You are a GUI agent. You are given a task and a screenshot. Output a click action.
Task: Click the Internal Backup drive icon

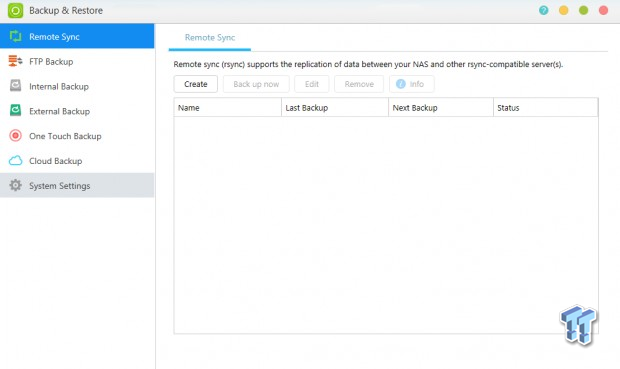[15, 86]
